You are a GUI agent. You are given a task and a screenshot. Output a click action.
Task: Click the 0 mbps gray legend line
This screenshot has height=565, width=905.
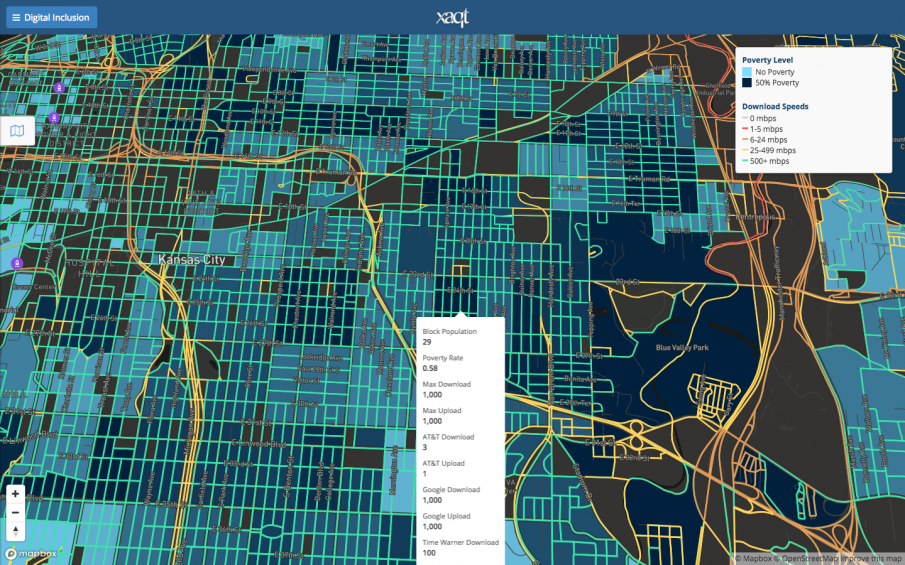pos(745,118)
